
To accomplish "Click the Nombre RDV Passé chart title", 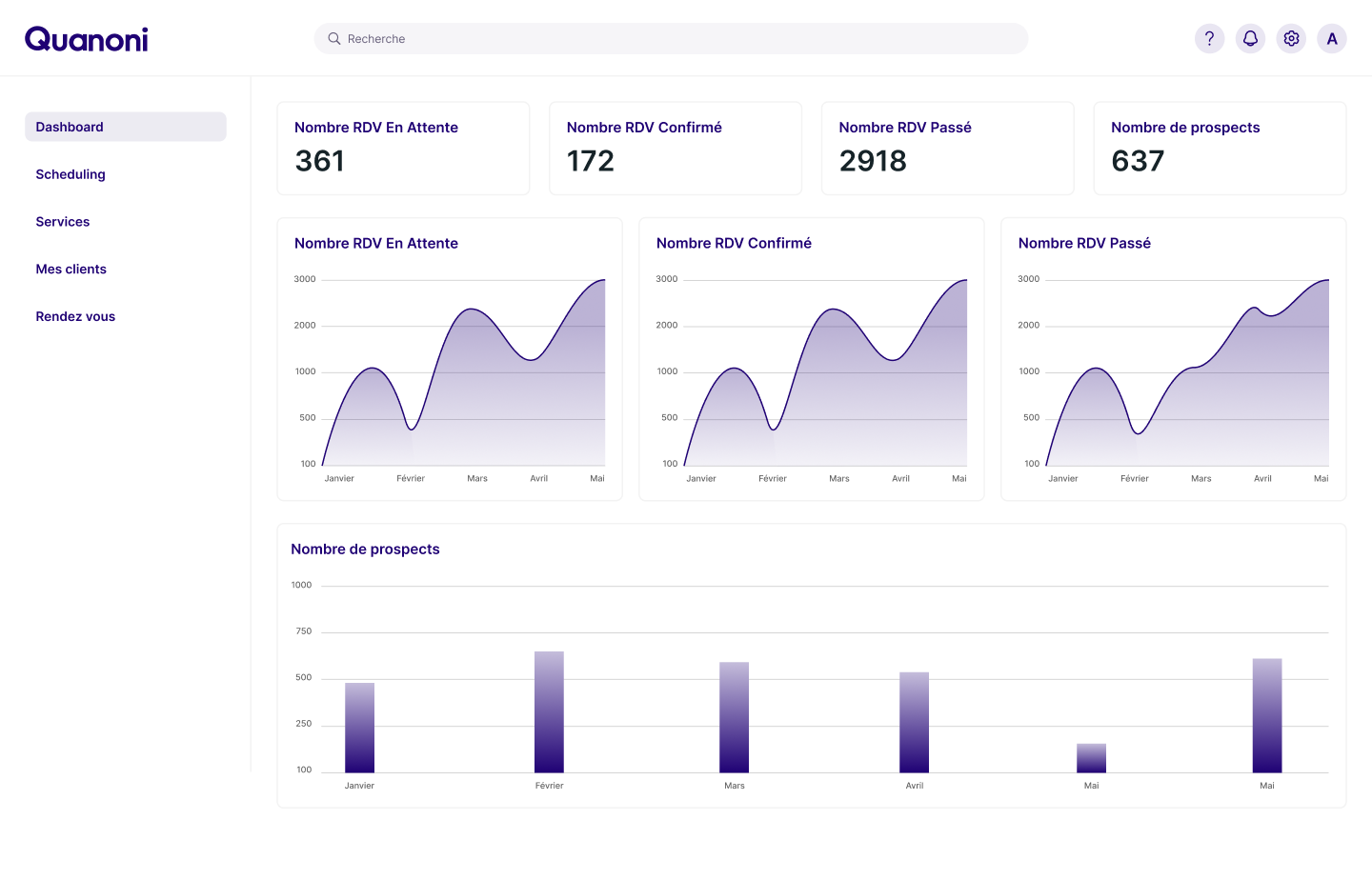I will (x=1084, y=244).
